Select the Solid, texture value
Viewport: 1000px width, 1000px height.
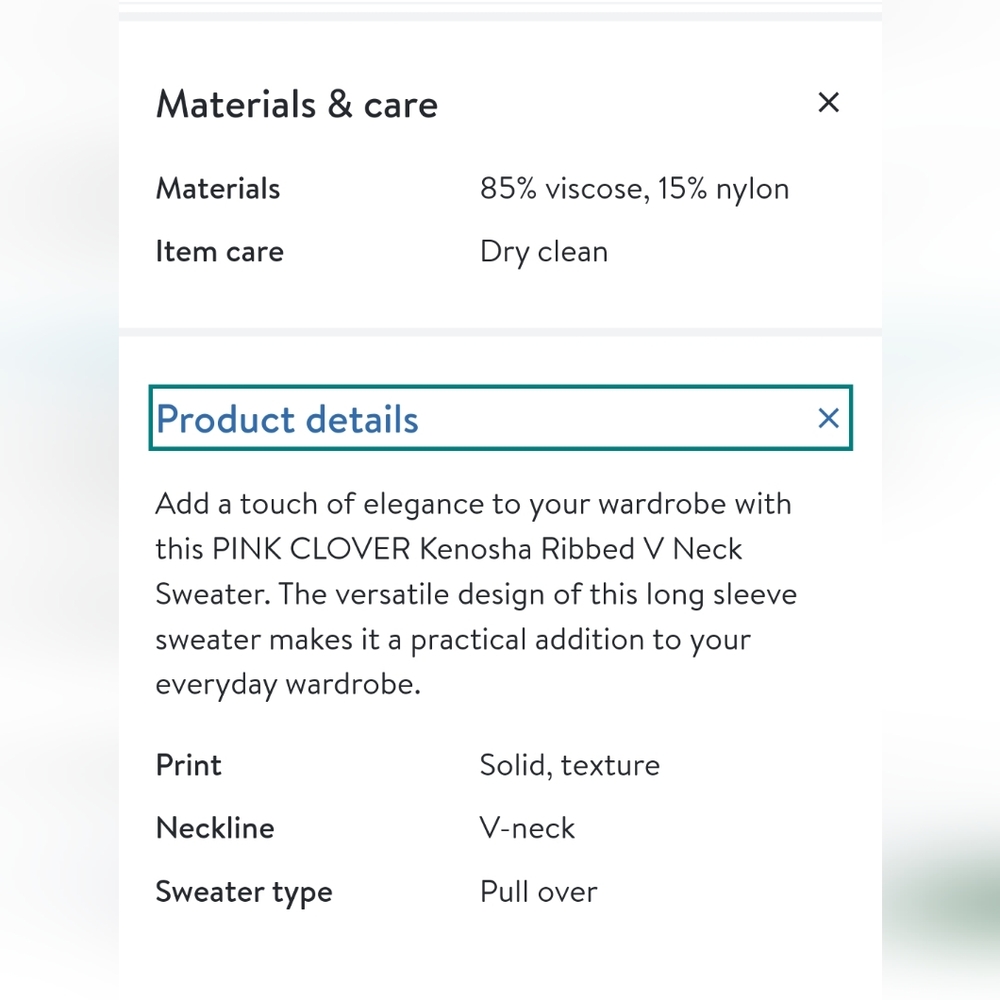click(570, 765)
